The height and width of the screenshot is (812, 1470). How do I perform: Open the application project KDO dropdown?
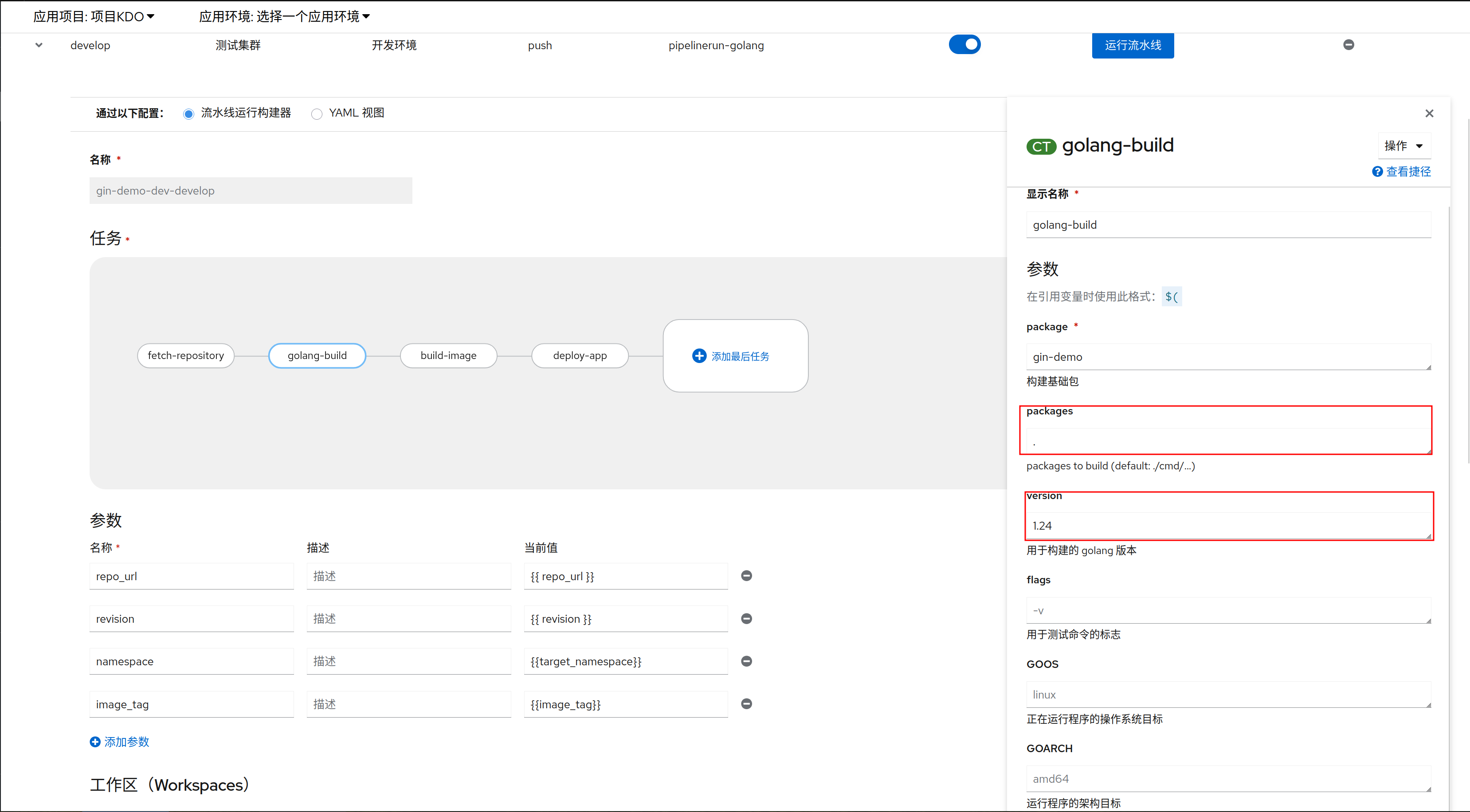(x=94, y=16)
